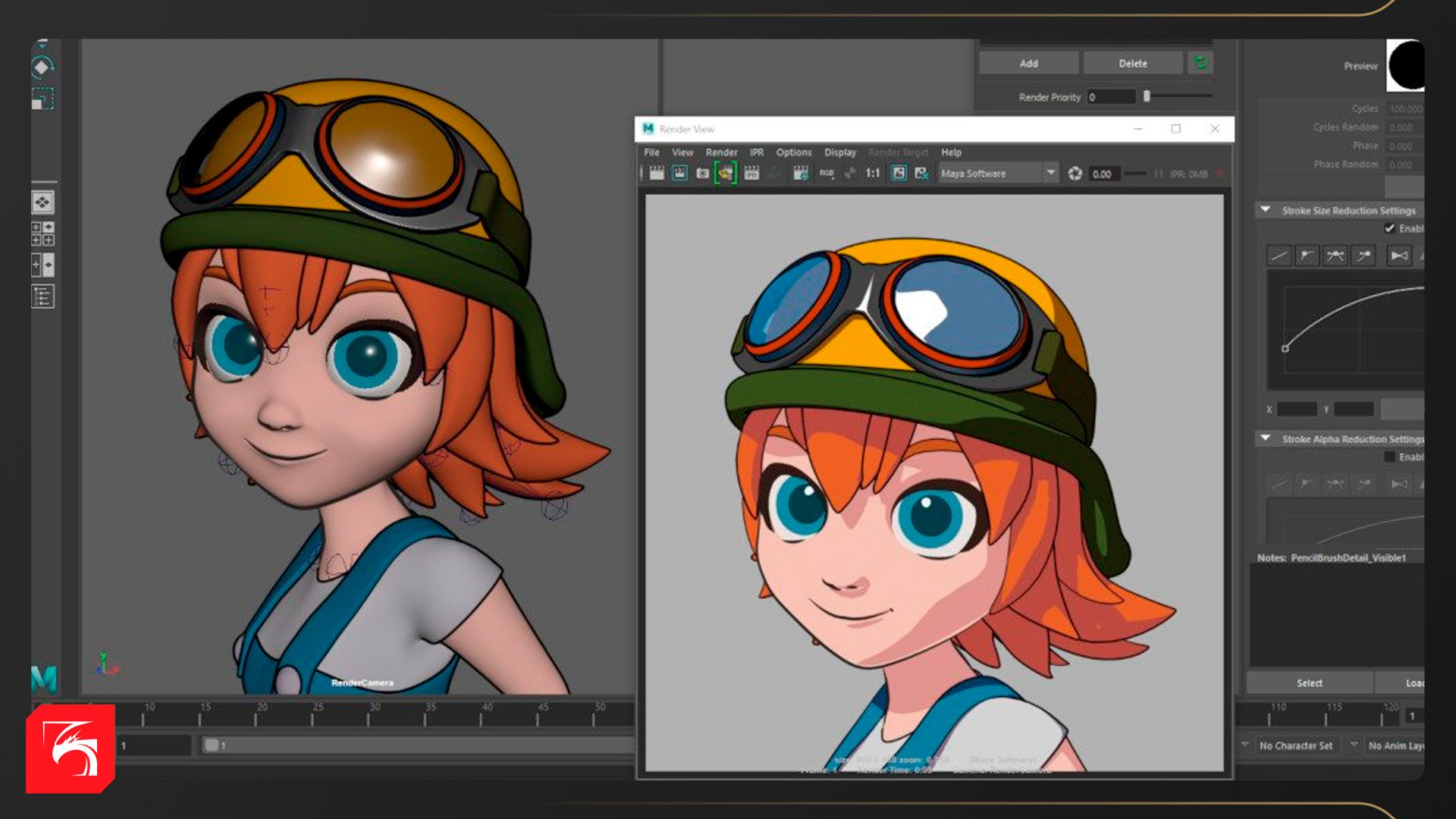Click the curve control point in Stroke Size graph

(1285, 348)
